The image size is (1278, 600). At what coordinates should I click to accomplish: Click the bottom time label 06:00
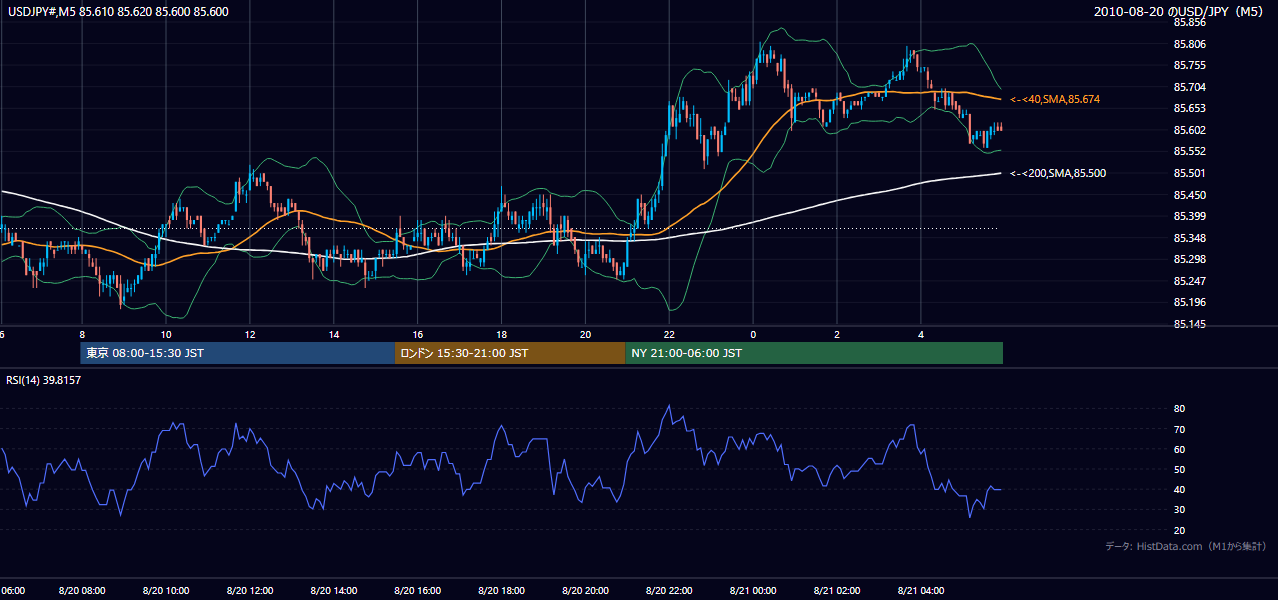pos(12,591)
